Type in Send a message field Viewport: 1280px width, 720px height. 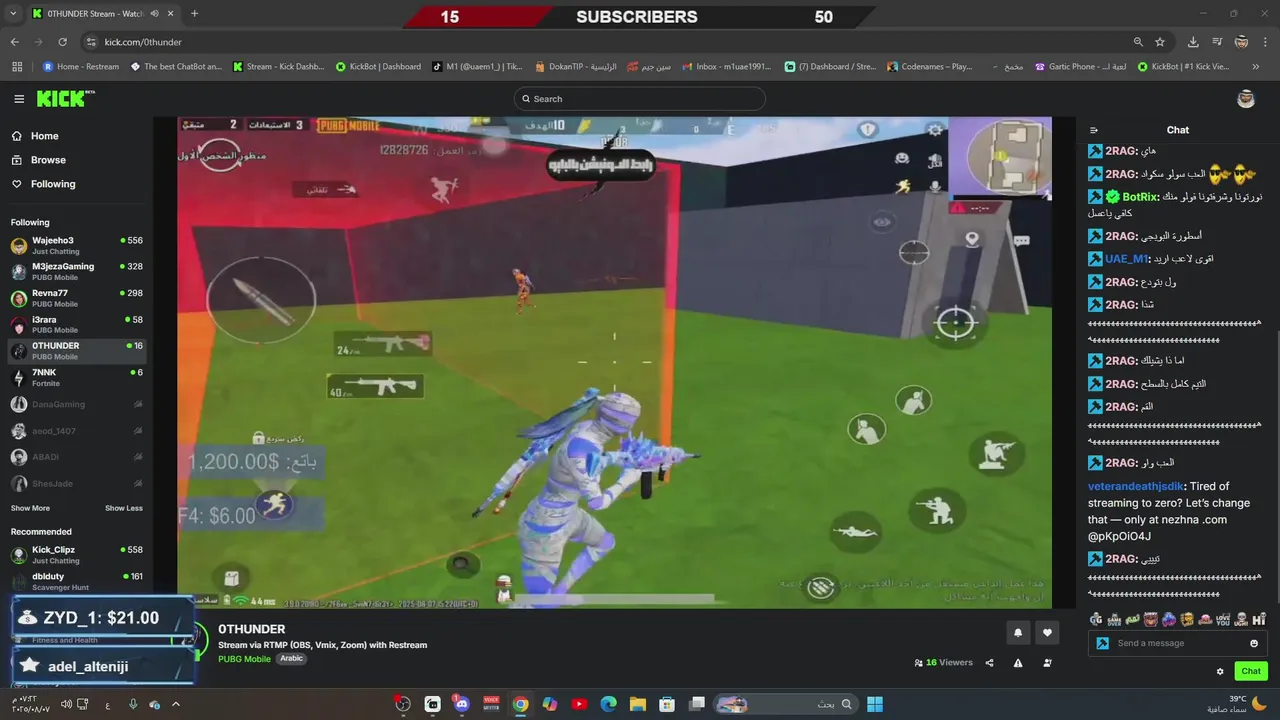pyautogui.click(x=1178, y=643)
